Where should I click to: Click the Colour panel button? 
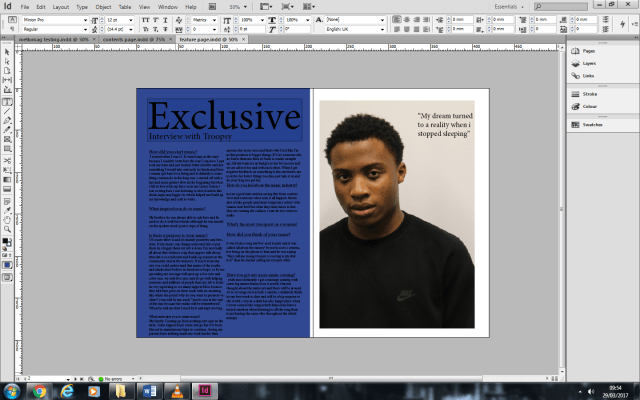coord(588,107)
